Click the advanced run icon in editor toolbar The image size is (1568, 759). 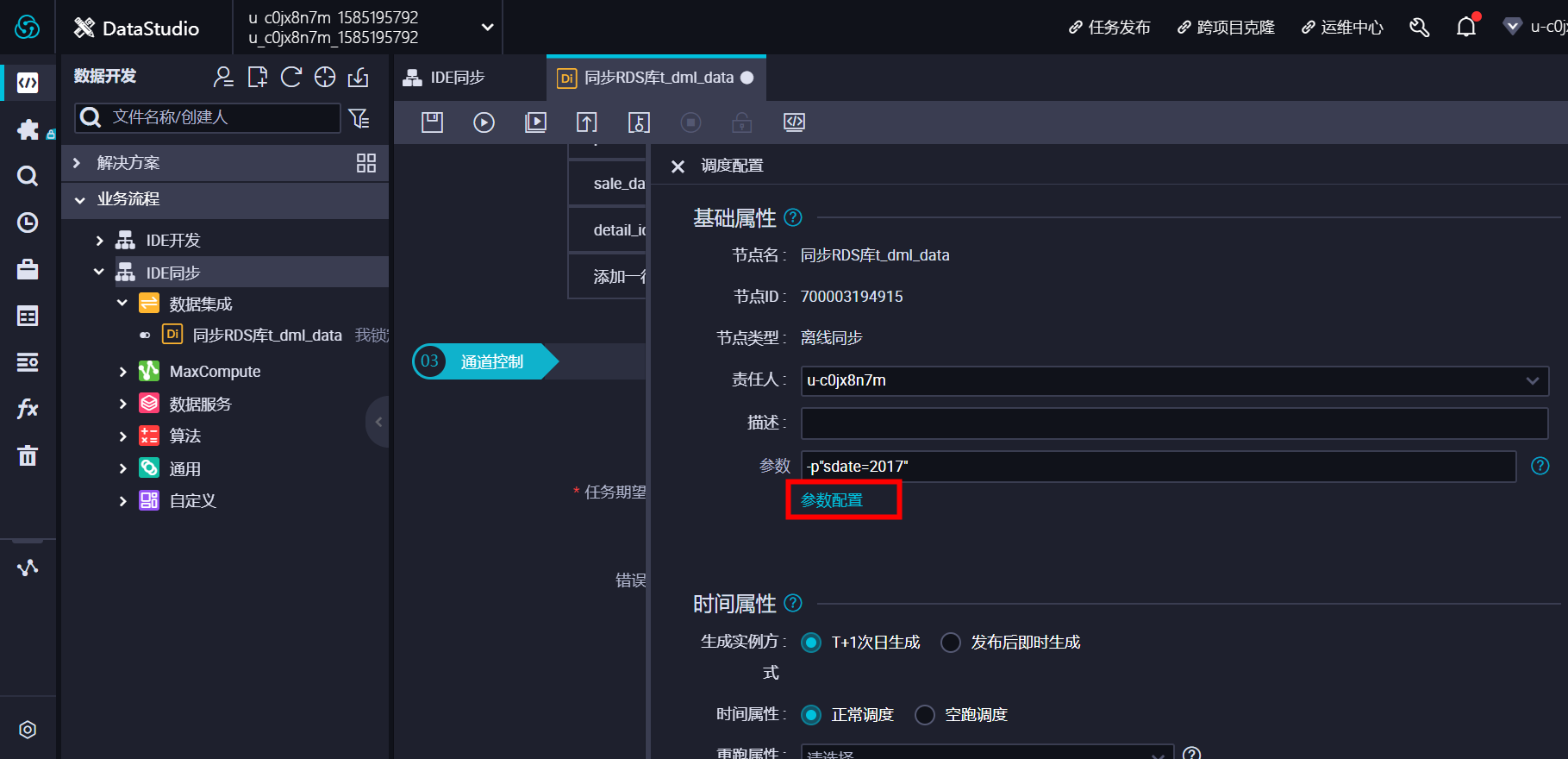coord(535,122)
